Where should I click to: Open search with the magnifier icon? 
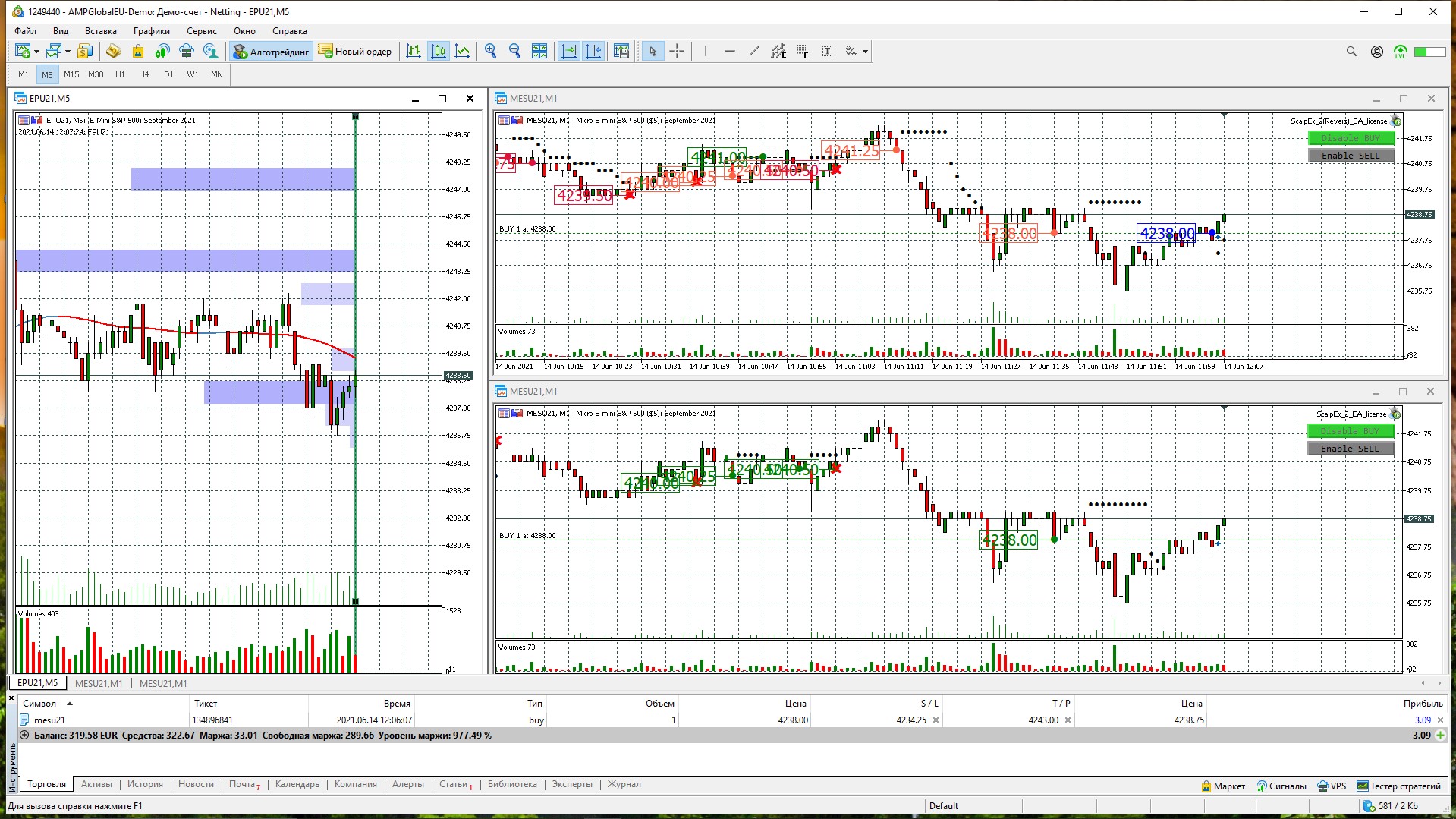1351,52
